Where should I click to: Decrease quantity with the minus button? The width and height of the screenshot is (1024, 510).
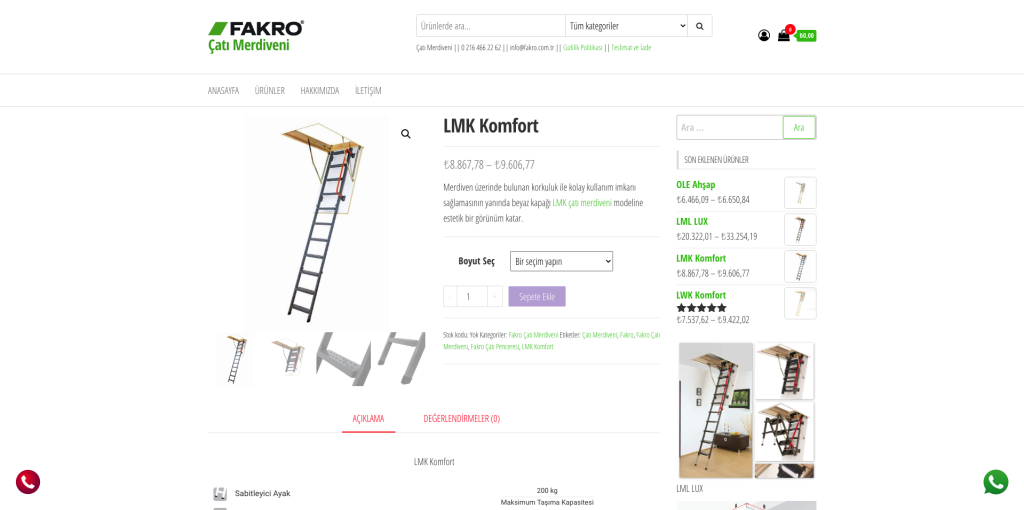[450, 296]
